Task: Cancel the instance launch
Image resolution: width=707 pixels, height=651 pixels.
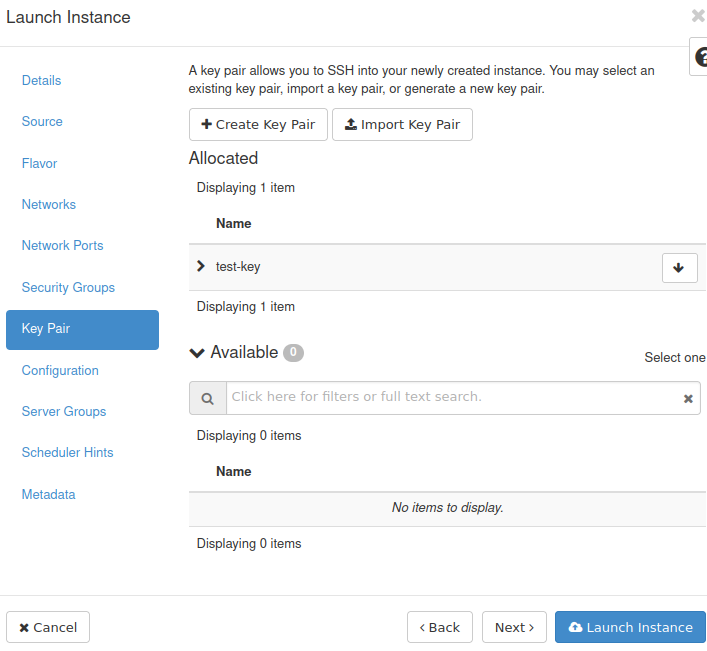Action: pos(48,627)
